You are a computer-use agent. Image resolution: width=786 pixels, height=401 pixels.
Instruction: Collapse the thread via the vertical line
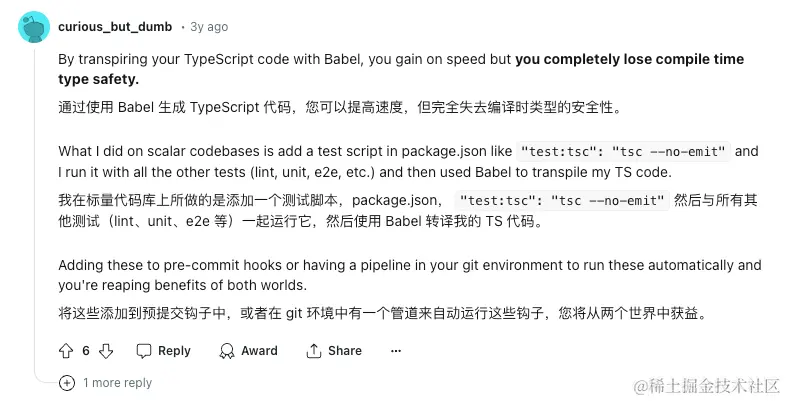coord(35,200)
